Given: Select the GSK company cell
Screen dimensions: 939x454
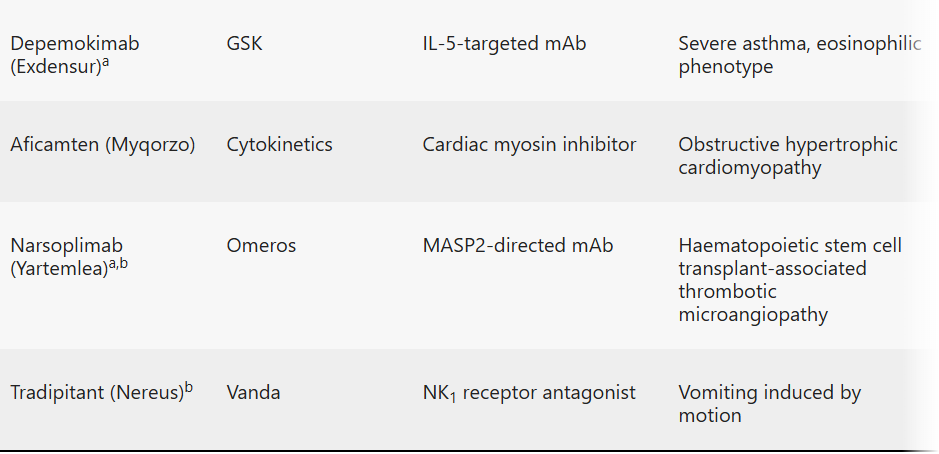Looking at the screenshot, I should point(244,44).
